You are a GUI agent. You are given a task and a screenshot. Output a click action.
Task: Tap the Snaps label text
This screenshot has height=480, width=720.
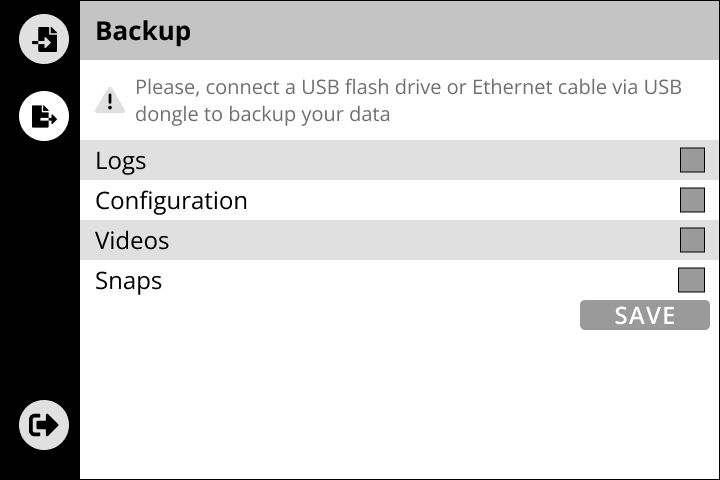click(128, 281)
